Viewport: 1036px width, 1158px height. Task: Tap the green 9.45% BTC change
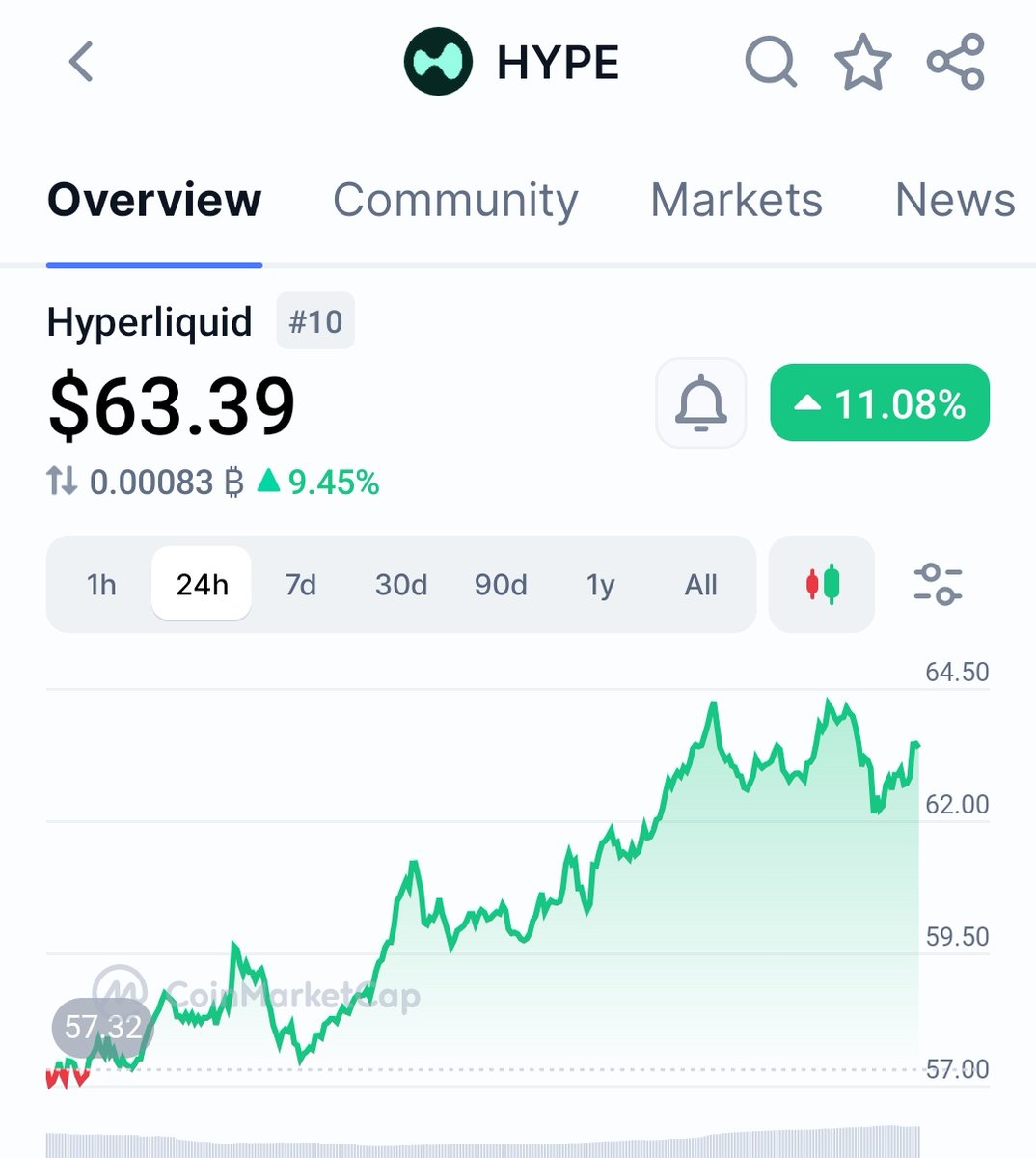[318, 481]
